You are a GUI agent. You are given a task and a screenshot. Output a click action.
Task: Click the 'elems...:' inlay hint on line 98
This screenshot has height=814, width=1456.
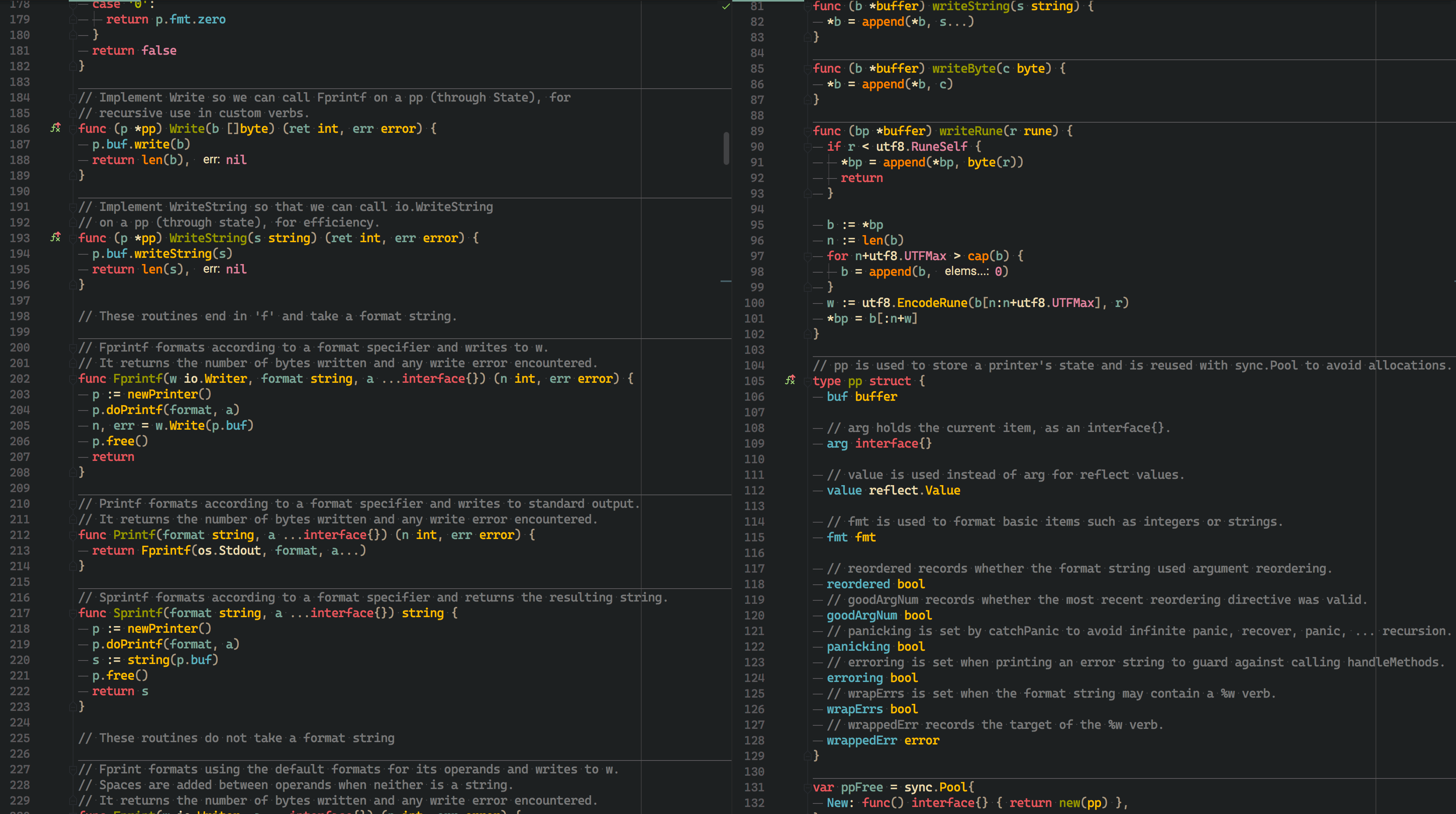point(966,272)
